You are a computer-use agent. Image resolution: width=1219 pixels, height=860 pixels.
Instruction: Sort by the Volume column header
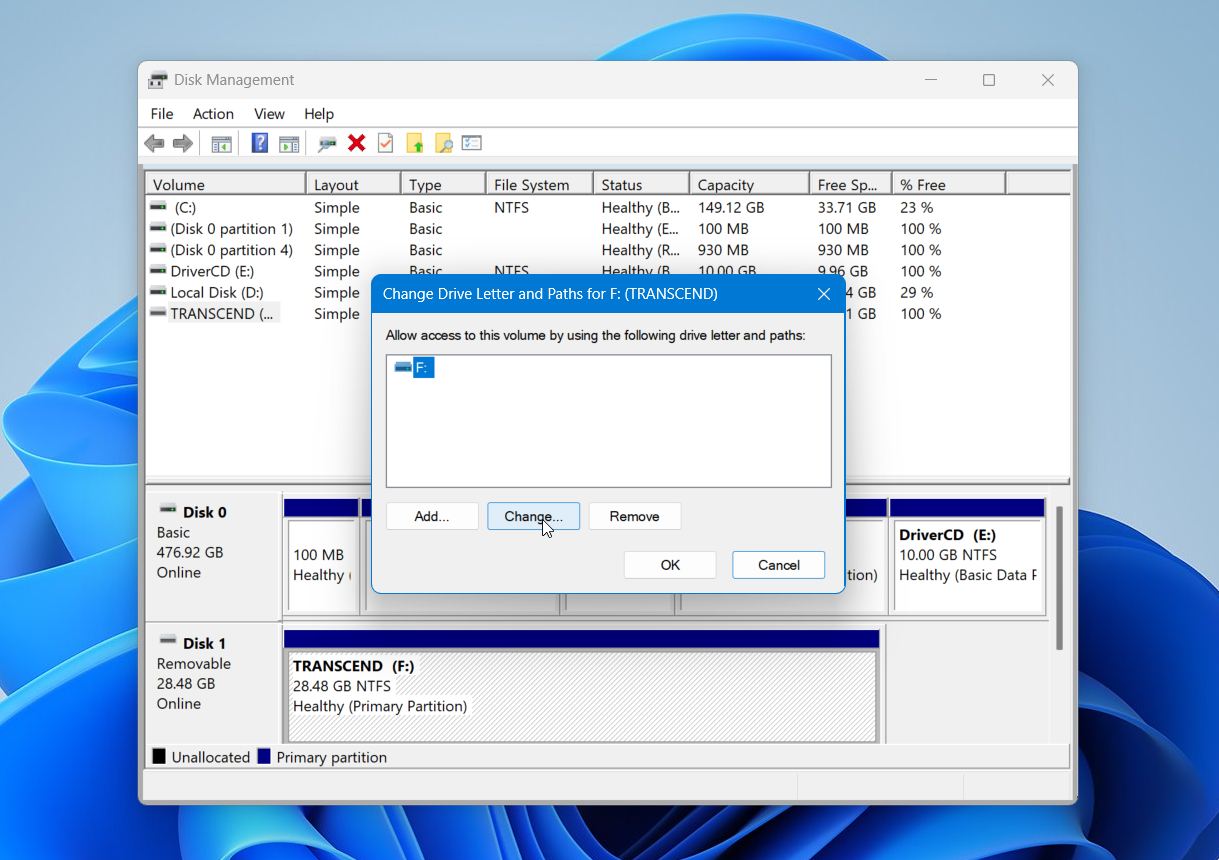(225, 184)
